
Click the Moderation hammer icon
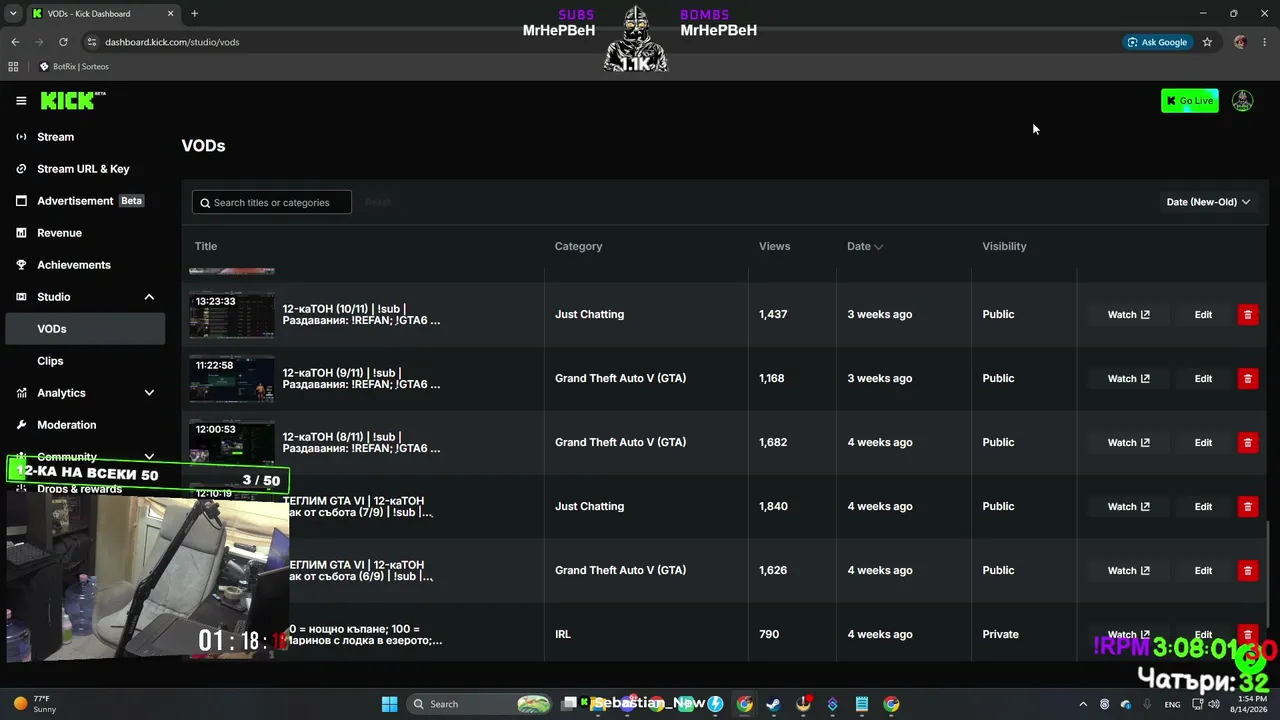tap(21, 425)
